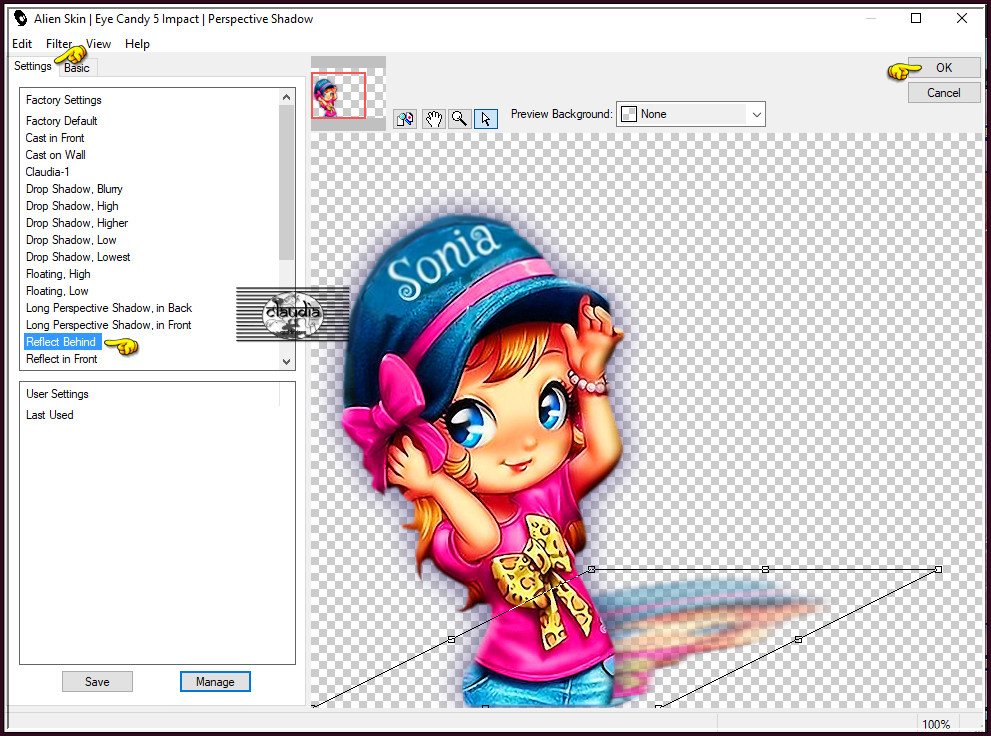Select the Hand pan tool
The image size is (991, 736).
click(434, 118)
